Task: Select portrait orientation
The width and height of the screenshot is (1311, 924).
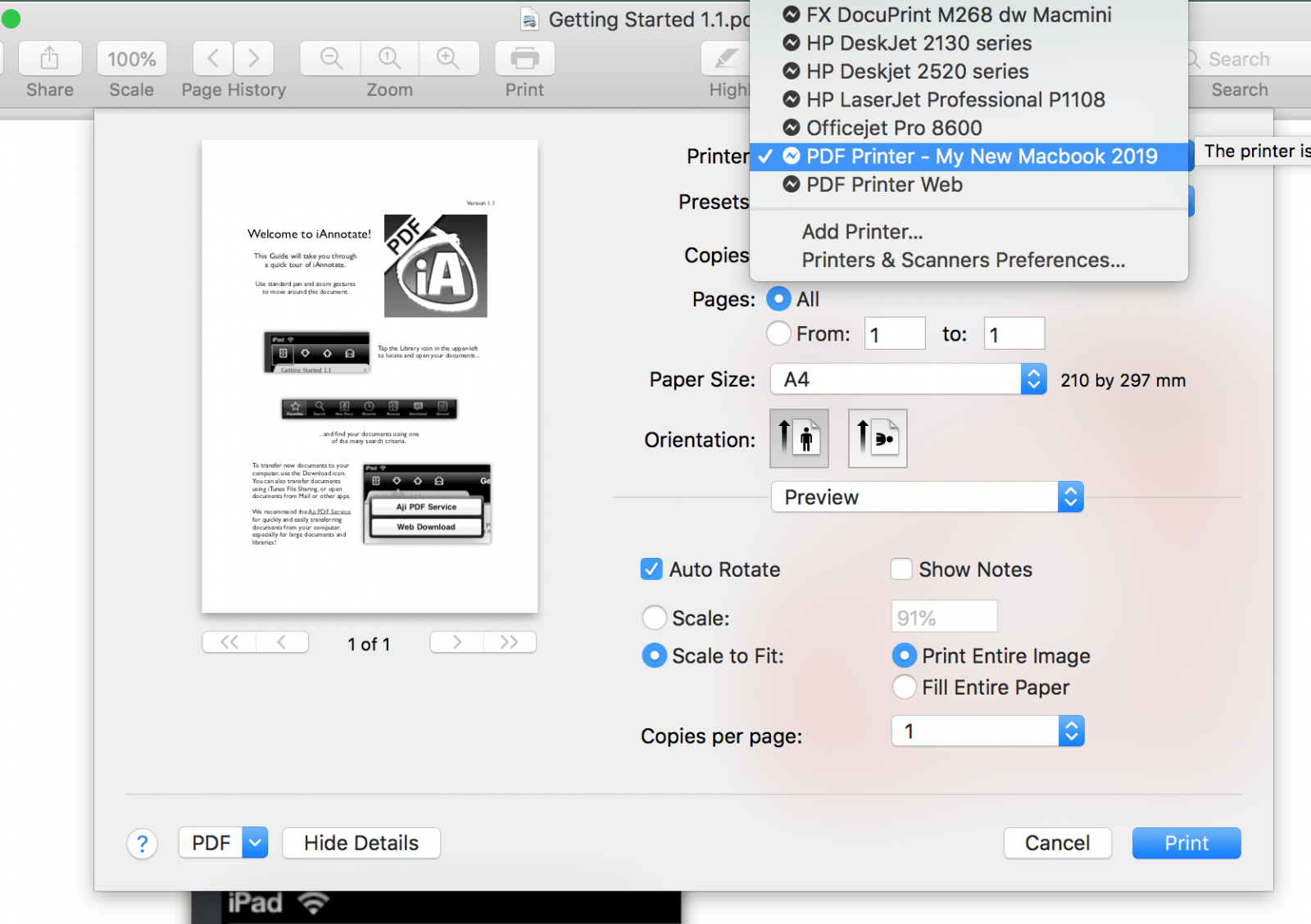Action: point(799,438)
